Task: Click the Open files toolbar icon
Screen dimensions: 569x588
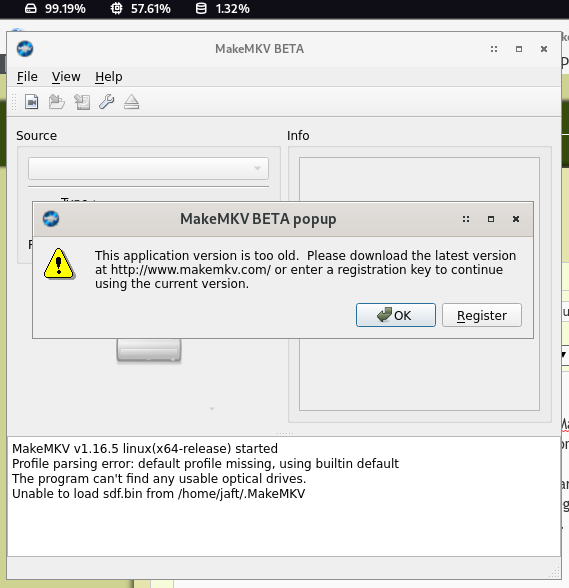Action: [32, 102]
